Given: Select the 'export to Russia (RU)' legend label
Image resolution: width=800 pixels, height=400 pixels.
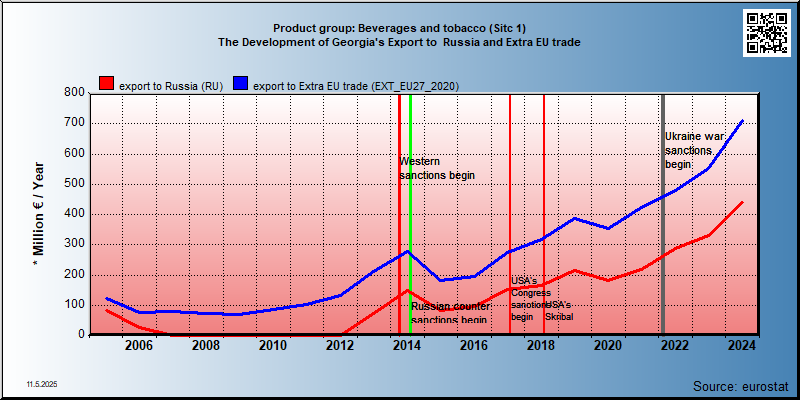Looking at the screenshot, I should pyautogui.click(x=171, y=86).
